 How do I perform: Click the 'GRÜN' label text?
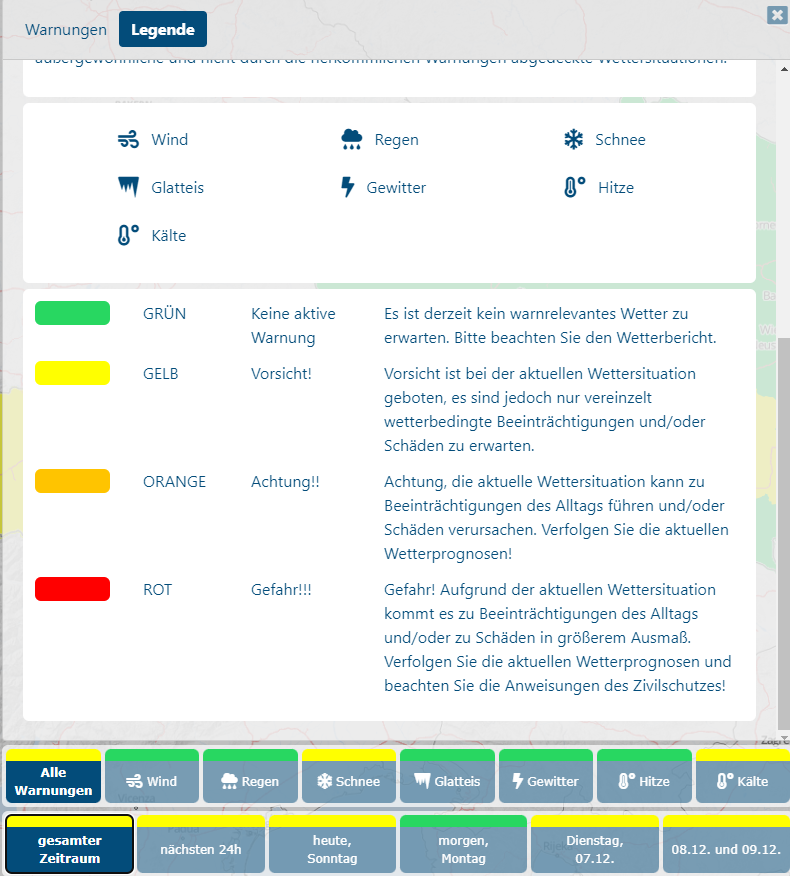(164, 313)
